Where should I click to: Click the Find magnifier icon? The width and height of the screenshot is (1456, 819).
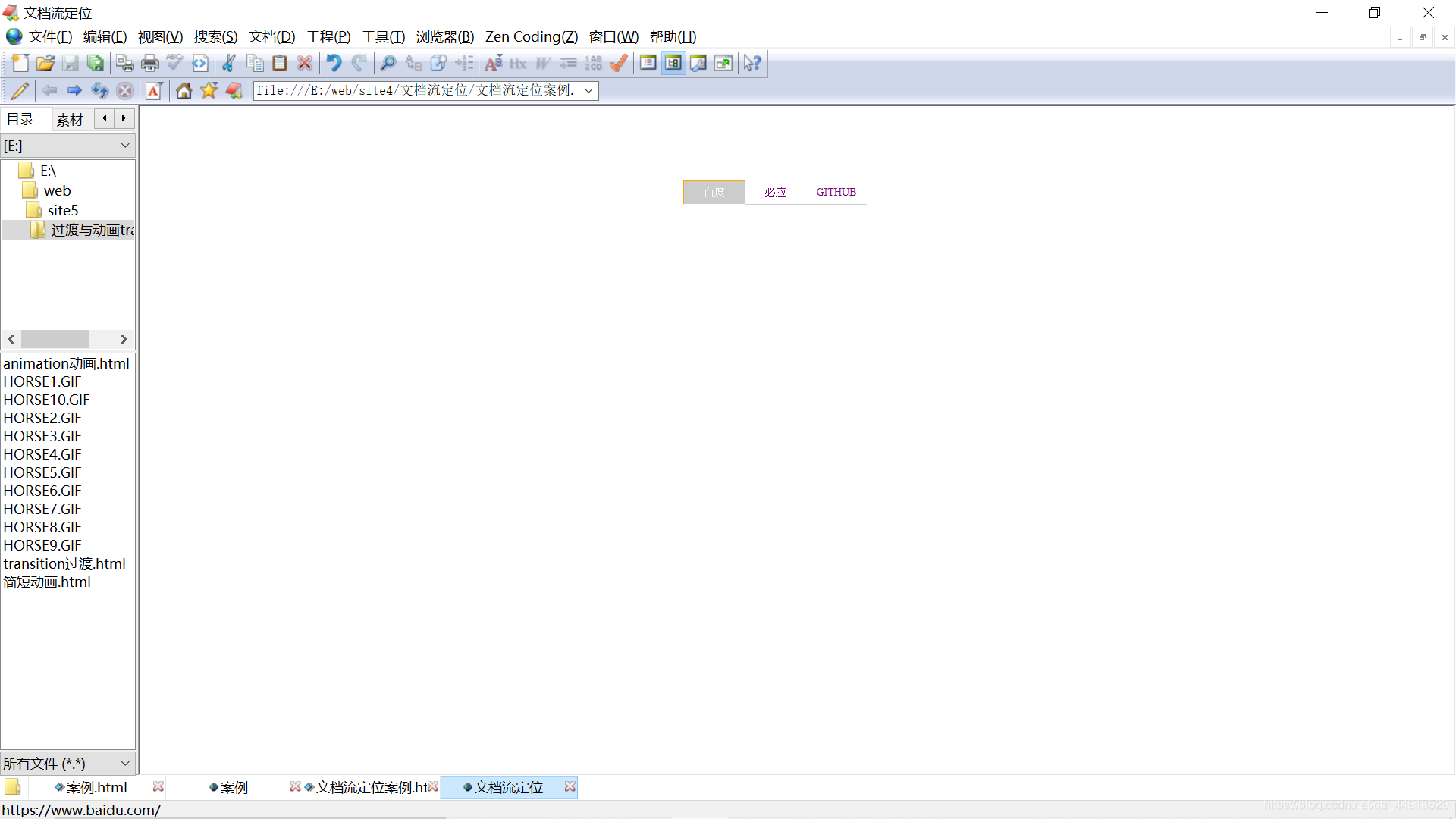click(388, 64)
